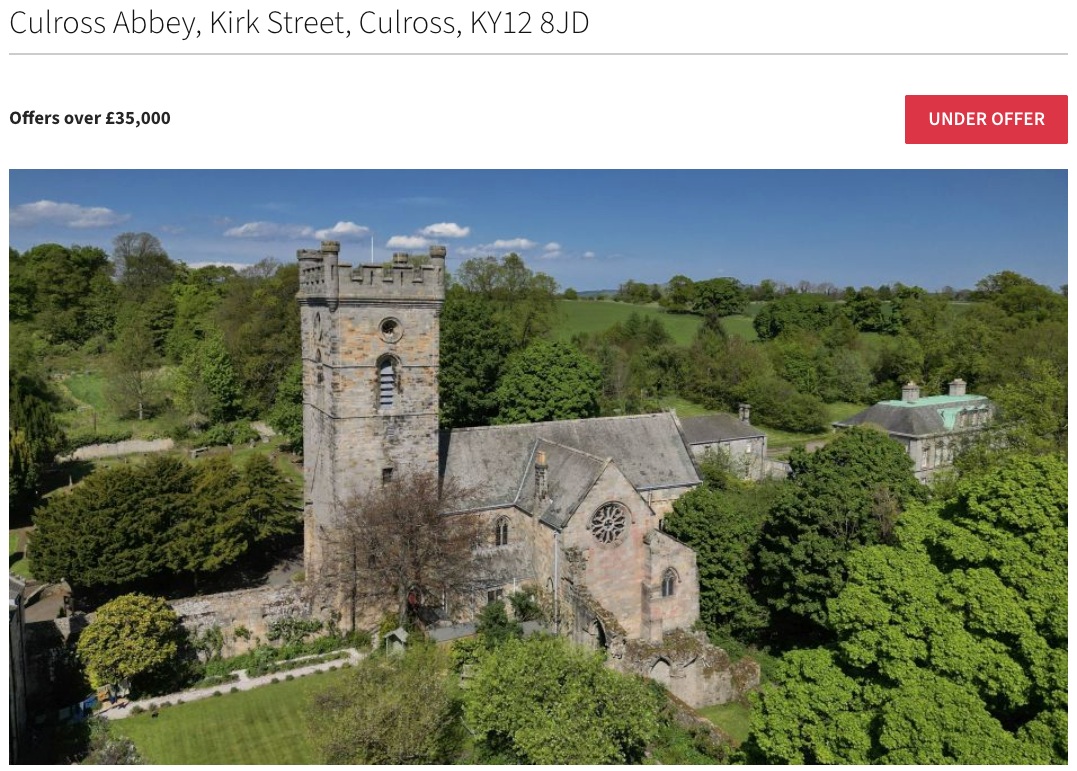Click the round rose window on the church
Screen dimensions: 1077x771
(609, 524)
